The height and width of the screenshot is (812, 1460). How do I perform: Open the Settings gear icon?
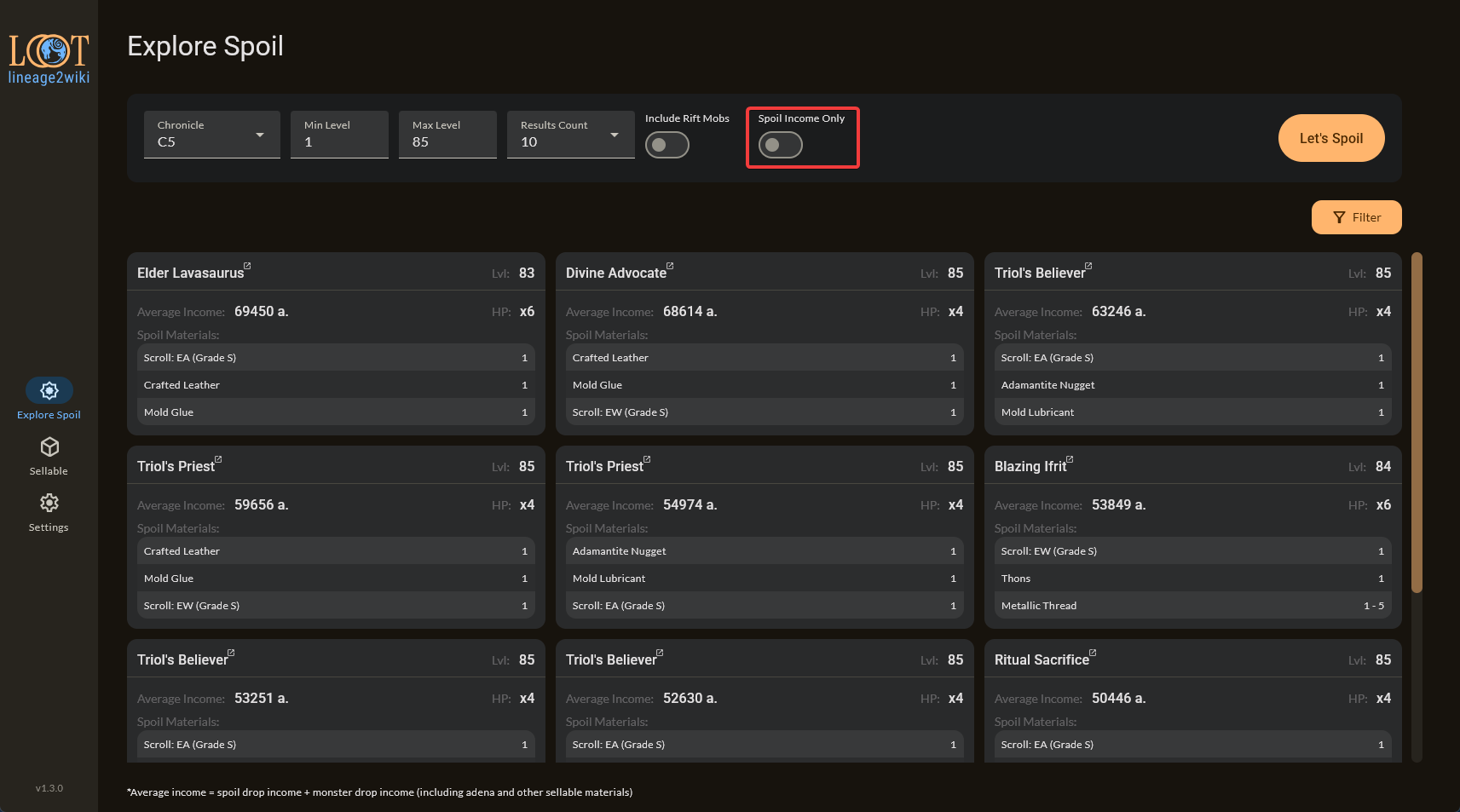(49, 503)
